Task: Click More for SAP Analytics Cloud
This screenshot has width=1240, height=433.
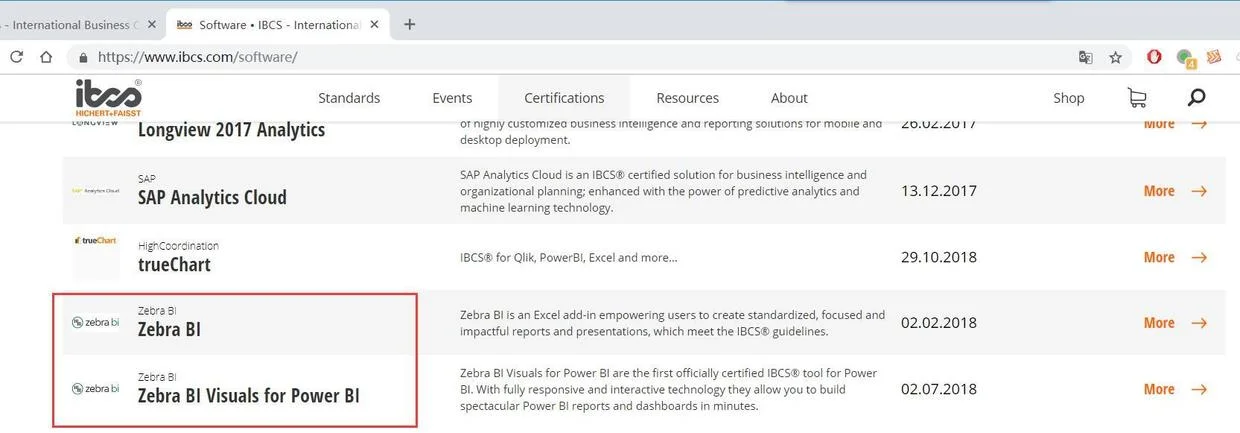Action: pyautogui.click(x=1175, y=191)
